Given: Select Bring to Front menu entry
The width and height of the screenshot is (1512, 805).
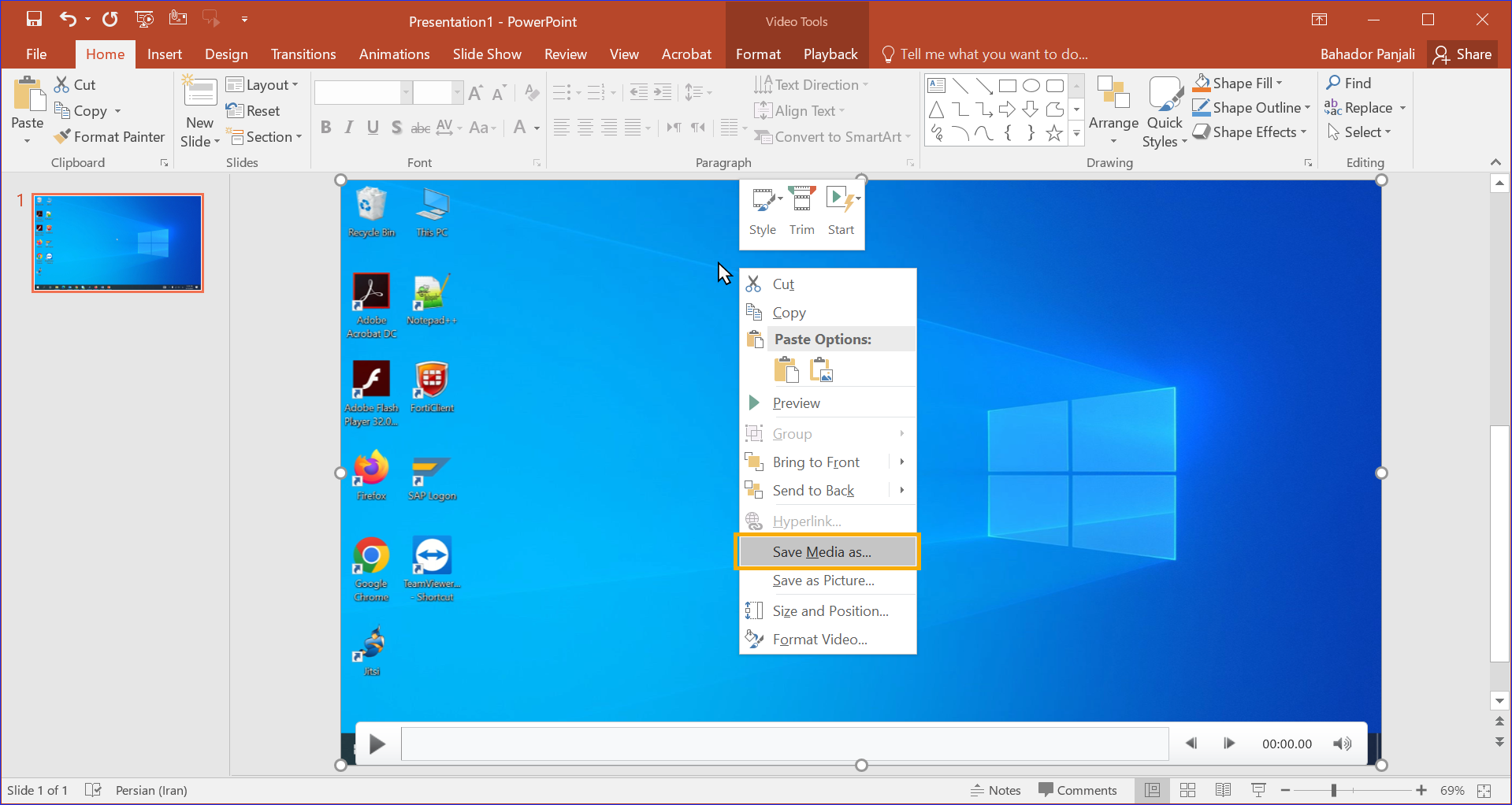Looking at the screenshot, I should tap(815, 462).
